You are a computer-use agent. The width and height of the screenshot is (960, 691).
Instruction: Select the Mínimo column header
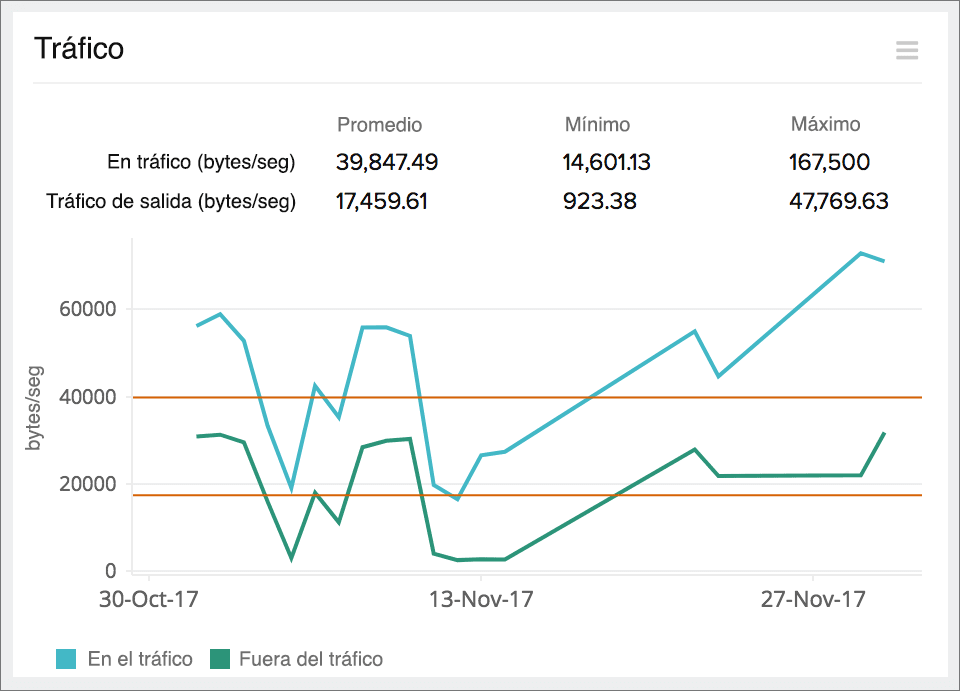point(598,124)
